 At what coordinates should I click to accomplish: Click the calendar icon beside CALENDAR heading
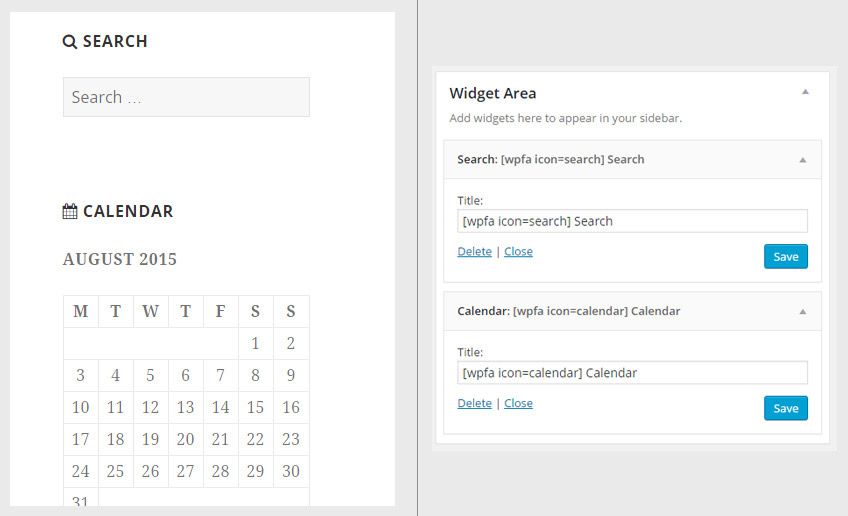pyautogui.click(x=70, y=212)
